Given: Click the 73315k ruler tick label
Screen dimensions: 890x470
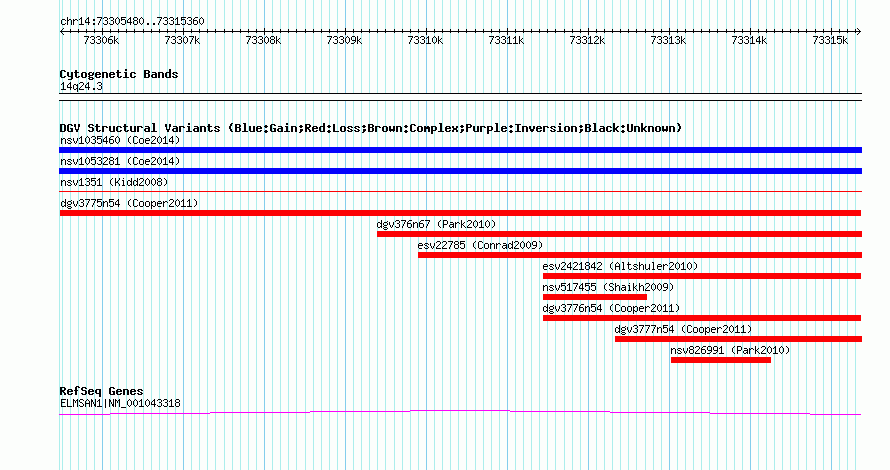Looking at the screenshot, I should point(830,40).
